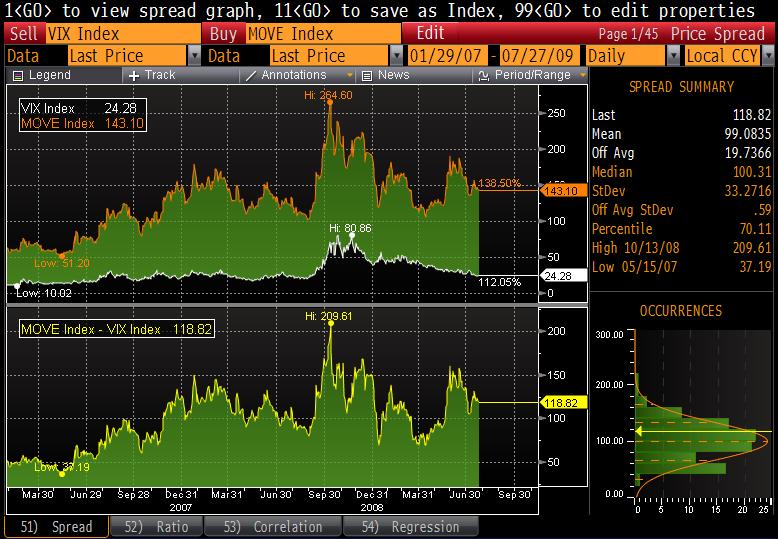778x539 pixels.
Task: Click the Low: 10.02 VIX marker
Action: point(17,286)
